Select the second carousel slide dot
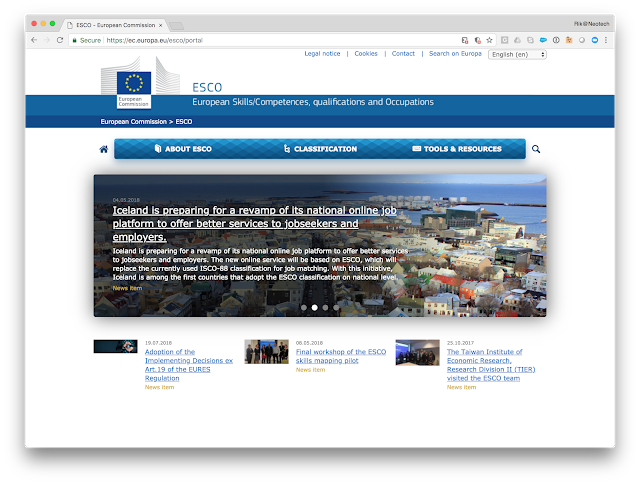This screenshot has height=484, width=640. pos(315,308)
